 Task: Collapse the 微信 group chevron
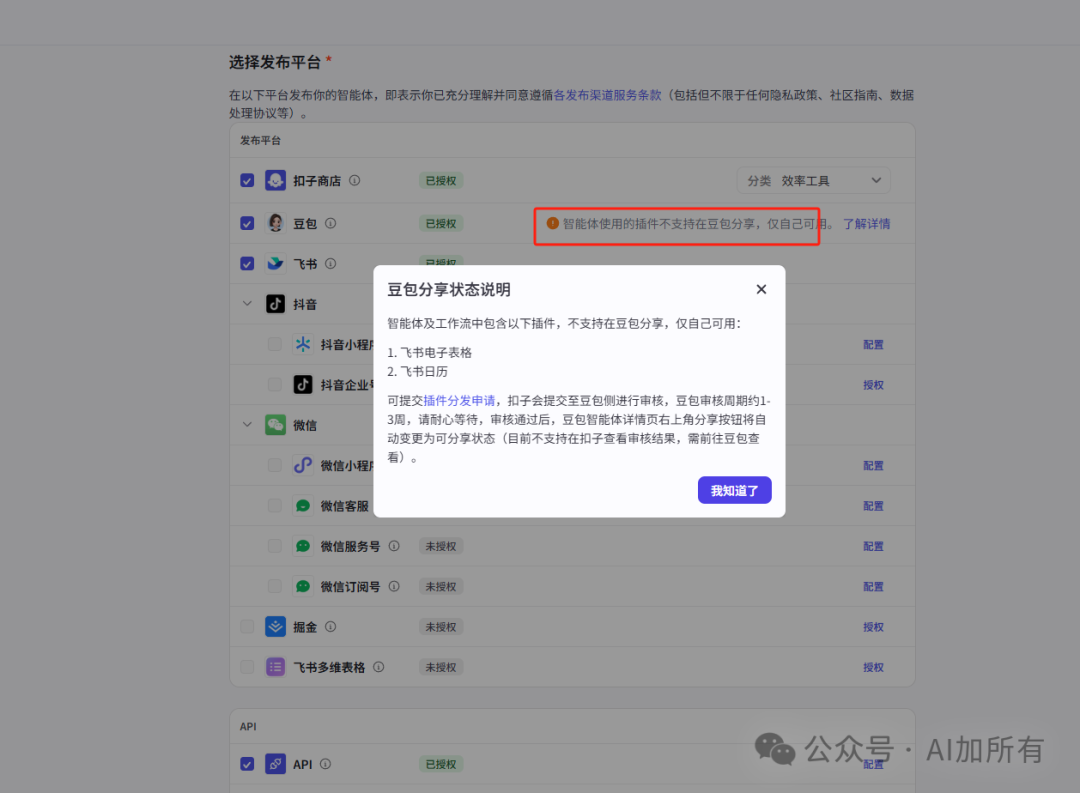tap(247, 424)
